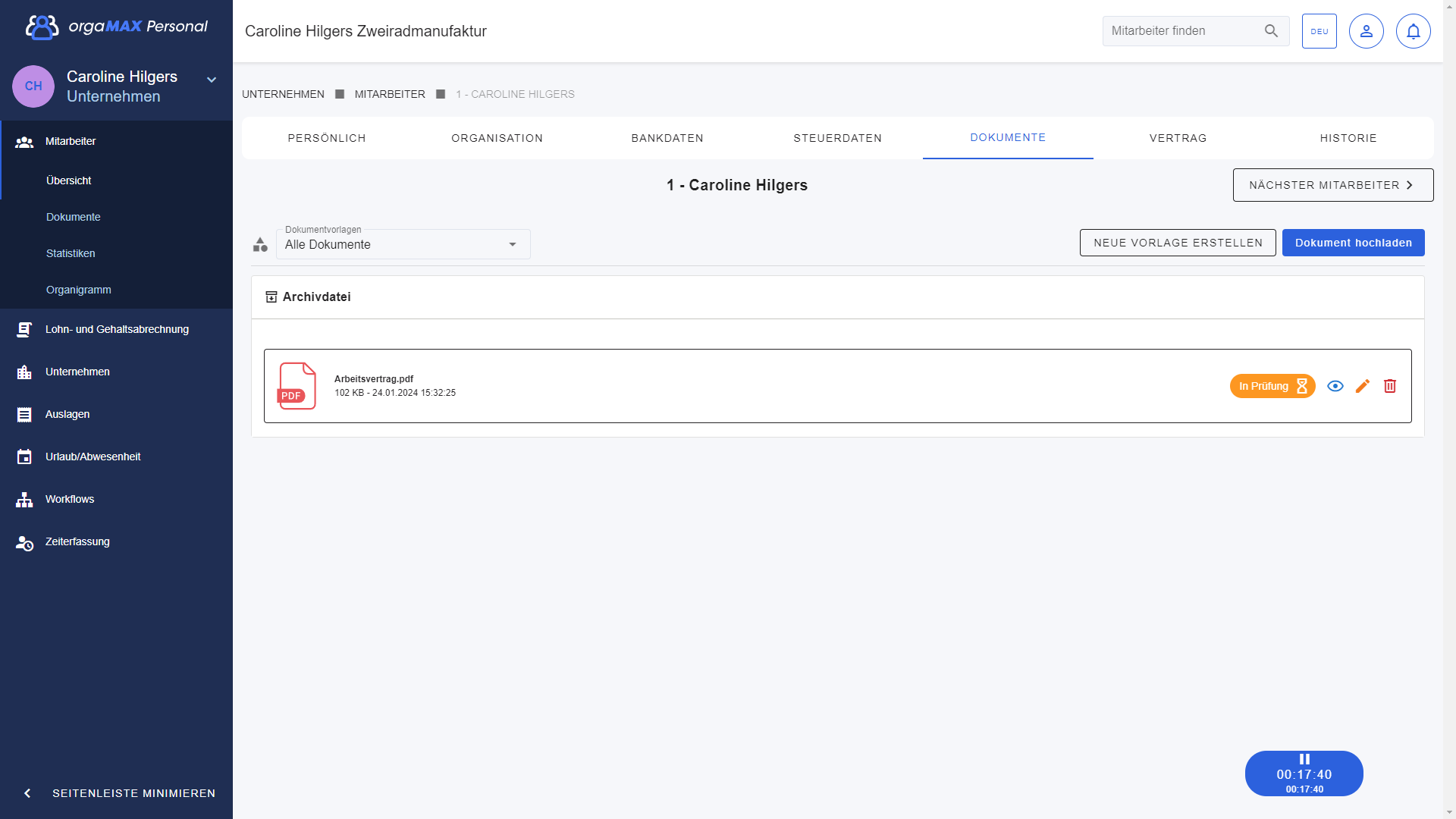Screen dimensions: 1456x819
Task: Open the user profile icon
Action: pos(1366,31)
